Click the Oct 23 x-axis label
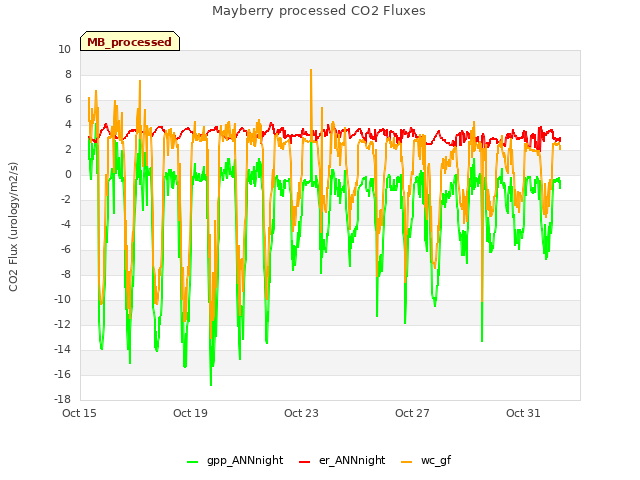This screenshot has width=640, height=480. click(301, 413)
